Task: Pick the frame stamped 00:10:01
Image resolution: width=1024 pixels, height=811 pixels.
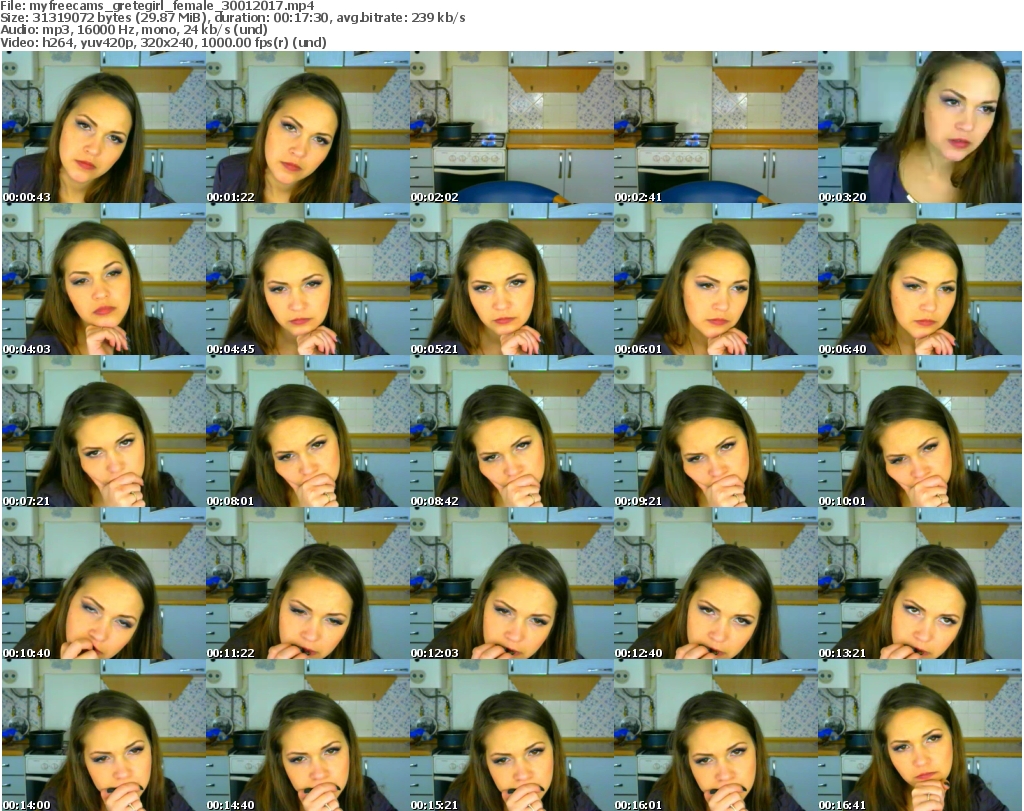Action: pyautogui.click(x=920, y=432)
